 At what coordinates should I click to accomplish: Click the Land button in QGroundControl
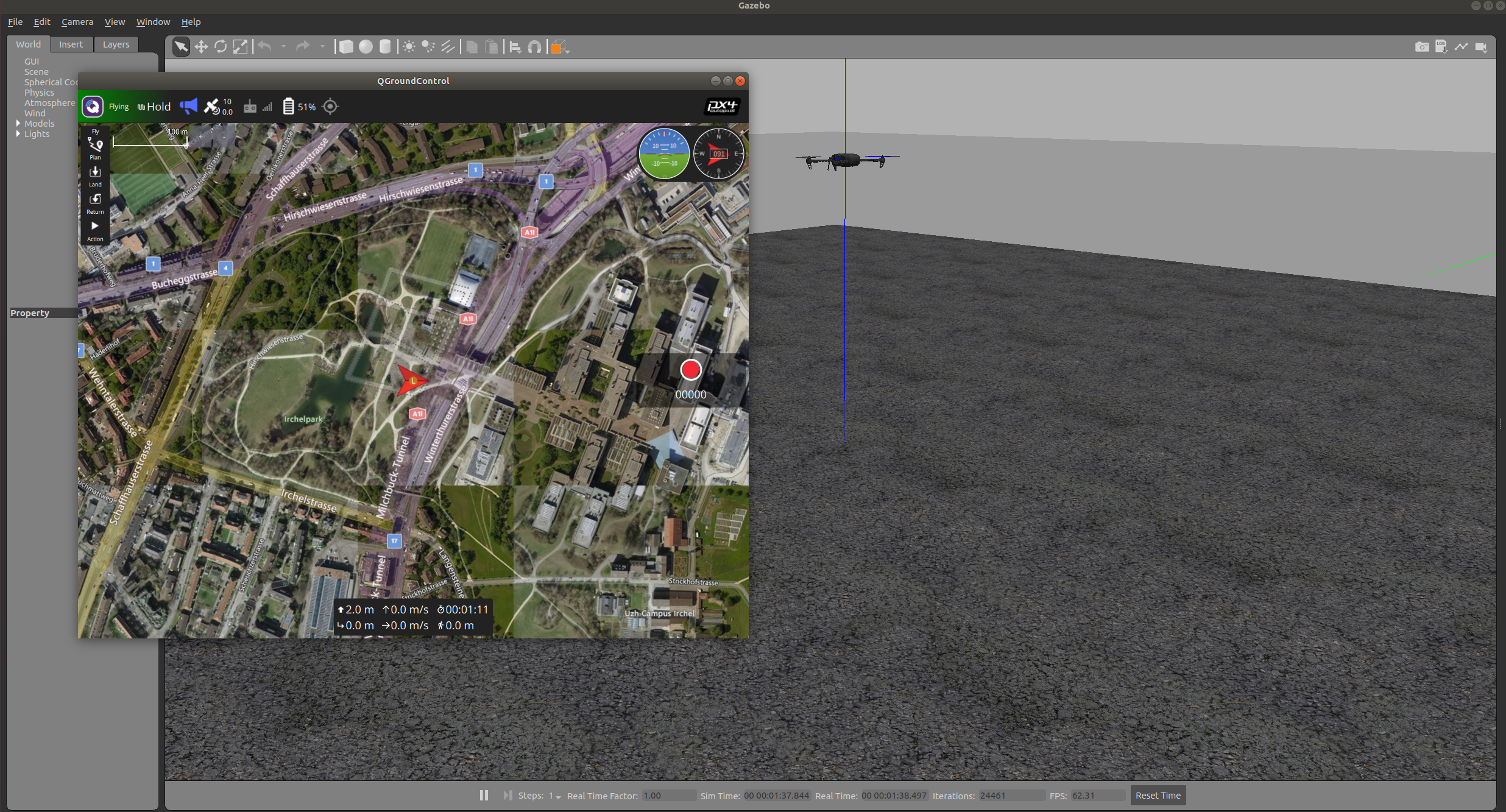95,175
